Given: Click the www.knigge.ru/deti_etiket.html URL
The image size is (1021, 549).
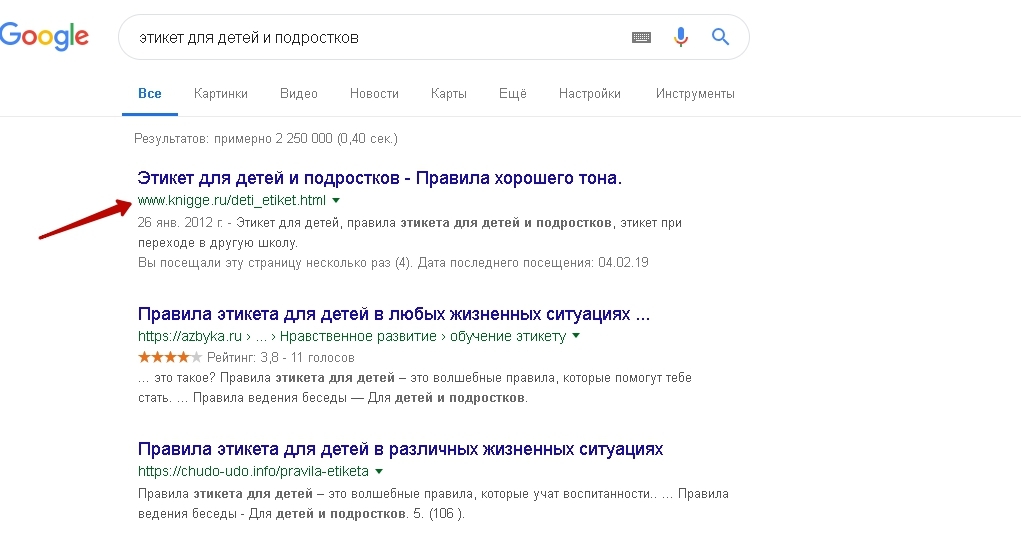Looking at the screenshot, I should tap(232, 200).
